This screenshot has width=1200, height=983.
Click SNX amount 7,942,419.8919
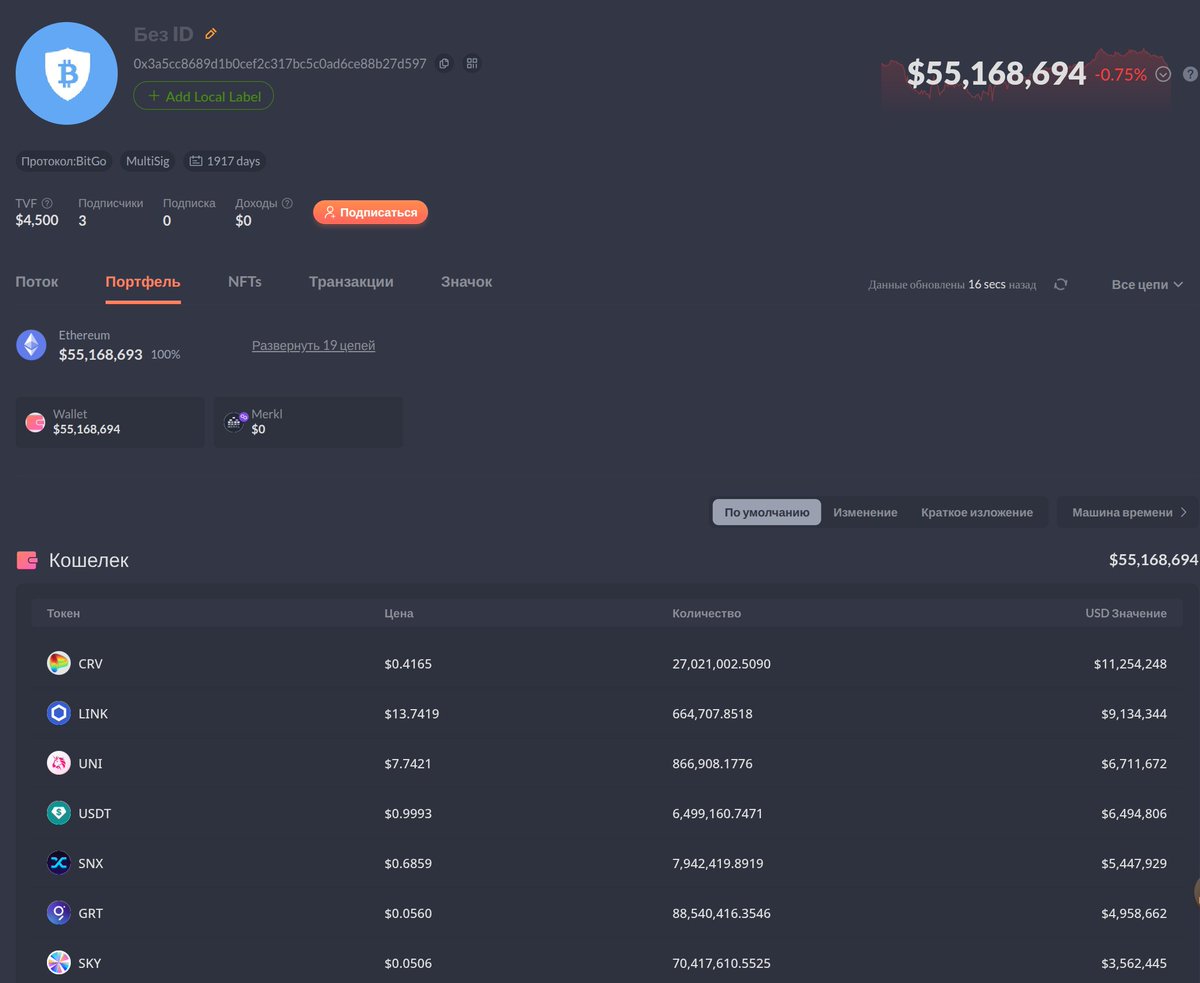click(x=718, y=863)
